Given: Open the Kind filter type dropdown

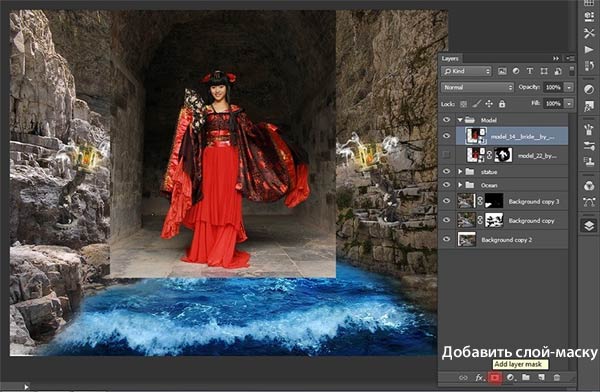Looking at the screenshot, I should 466,71.
